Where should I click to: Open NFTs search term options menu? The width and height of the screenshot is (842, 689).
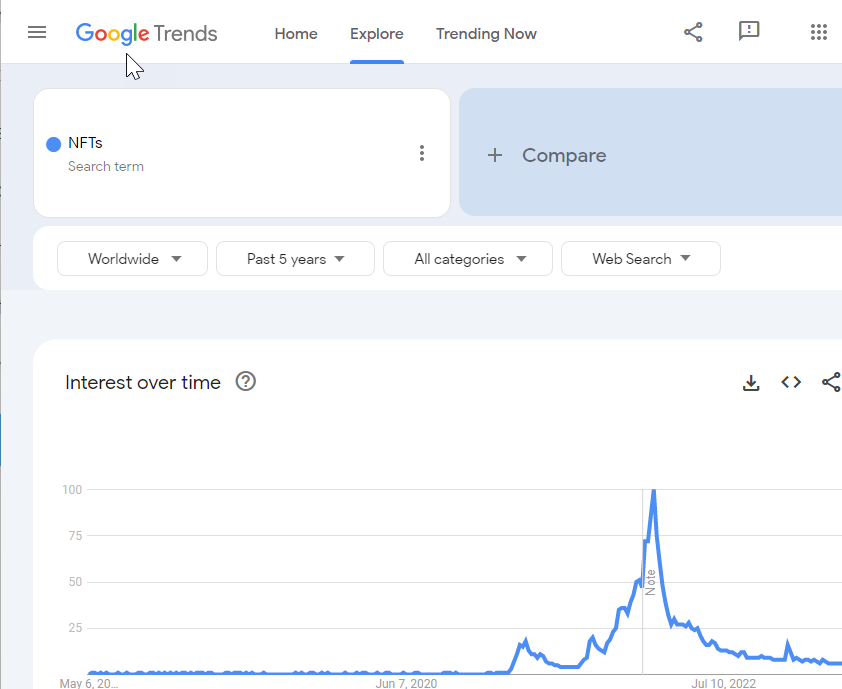tap(422, 153)
